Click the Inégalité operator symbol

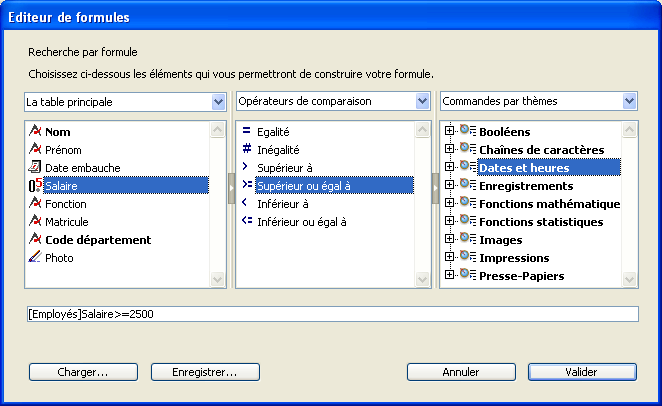point(246,150)
